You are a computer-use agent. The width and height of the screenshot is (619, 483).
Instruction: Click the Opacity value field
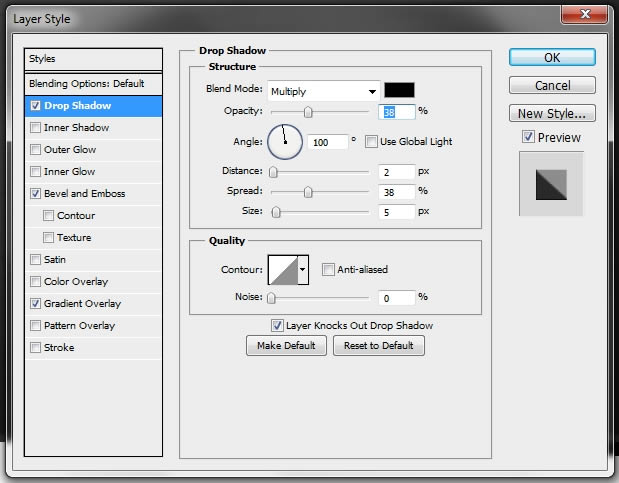click(x=397, y=112)
